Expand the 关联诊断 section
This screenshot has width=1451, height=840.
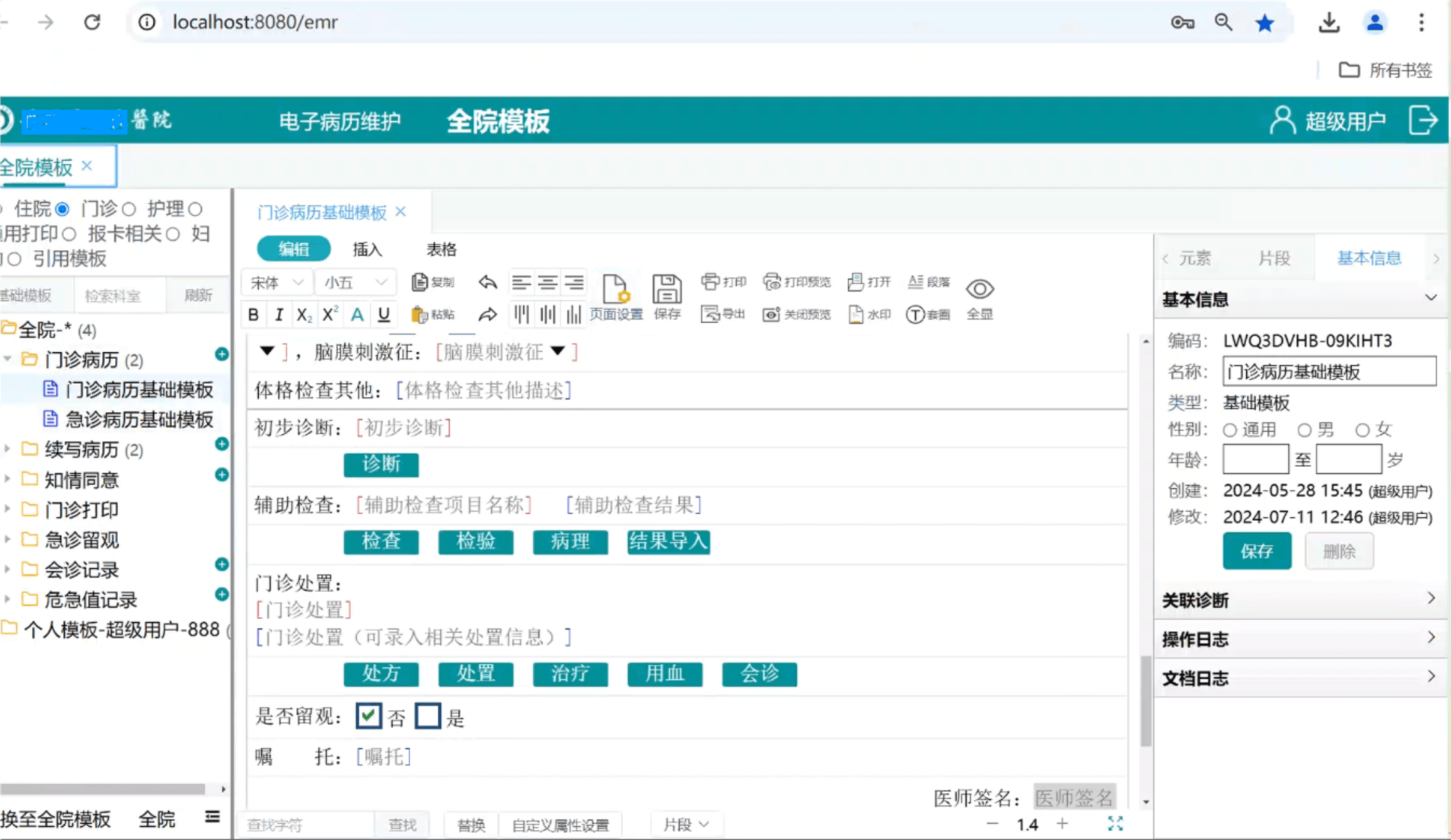click(1431, 598)
